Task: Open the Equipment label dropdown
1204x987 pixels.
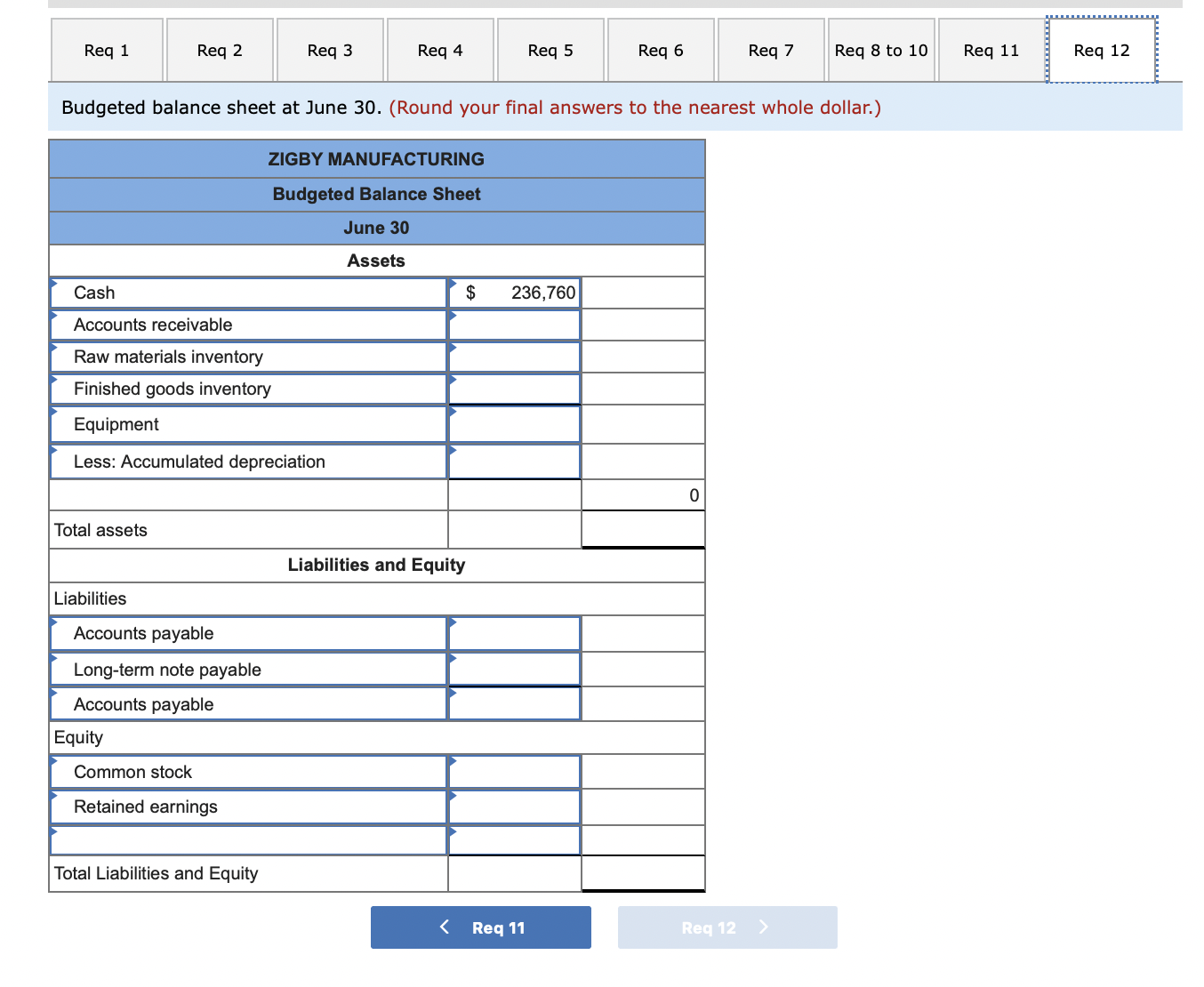Action: [248, 424]
